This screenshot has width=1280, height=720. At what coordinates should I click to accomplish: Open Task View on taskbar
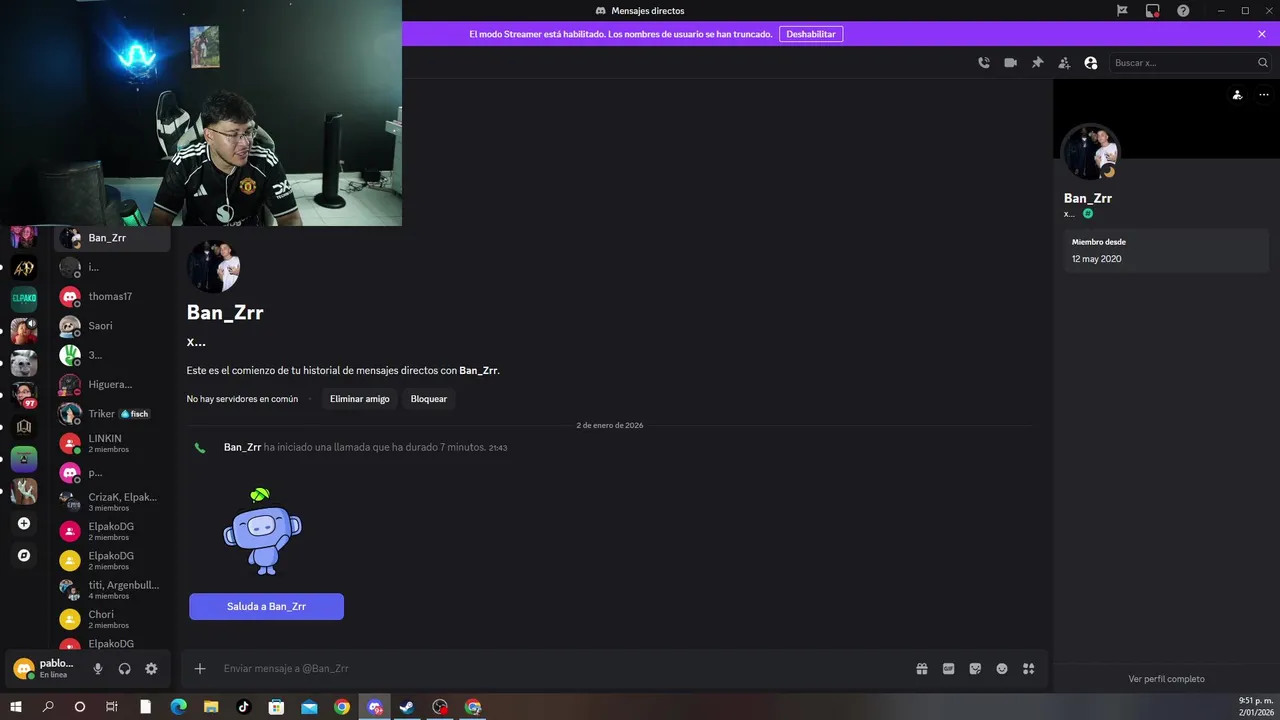112,707
